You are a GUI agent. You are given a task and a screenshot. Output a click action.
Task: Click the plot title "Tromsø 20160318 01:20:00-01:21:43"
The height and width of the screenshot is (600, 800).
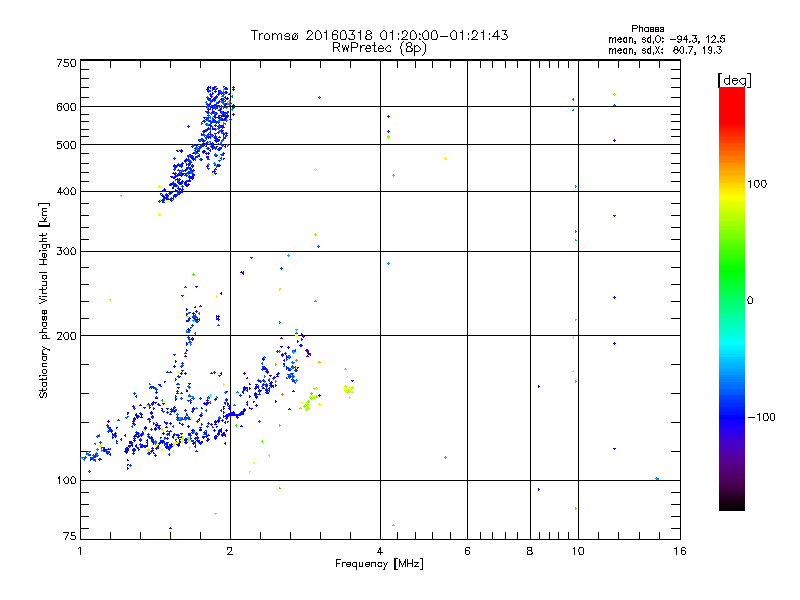pos(379,35)
